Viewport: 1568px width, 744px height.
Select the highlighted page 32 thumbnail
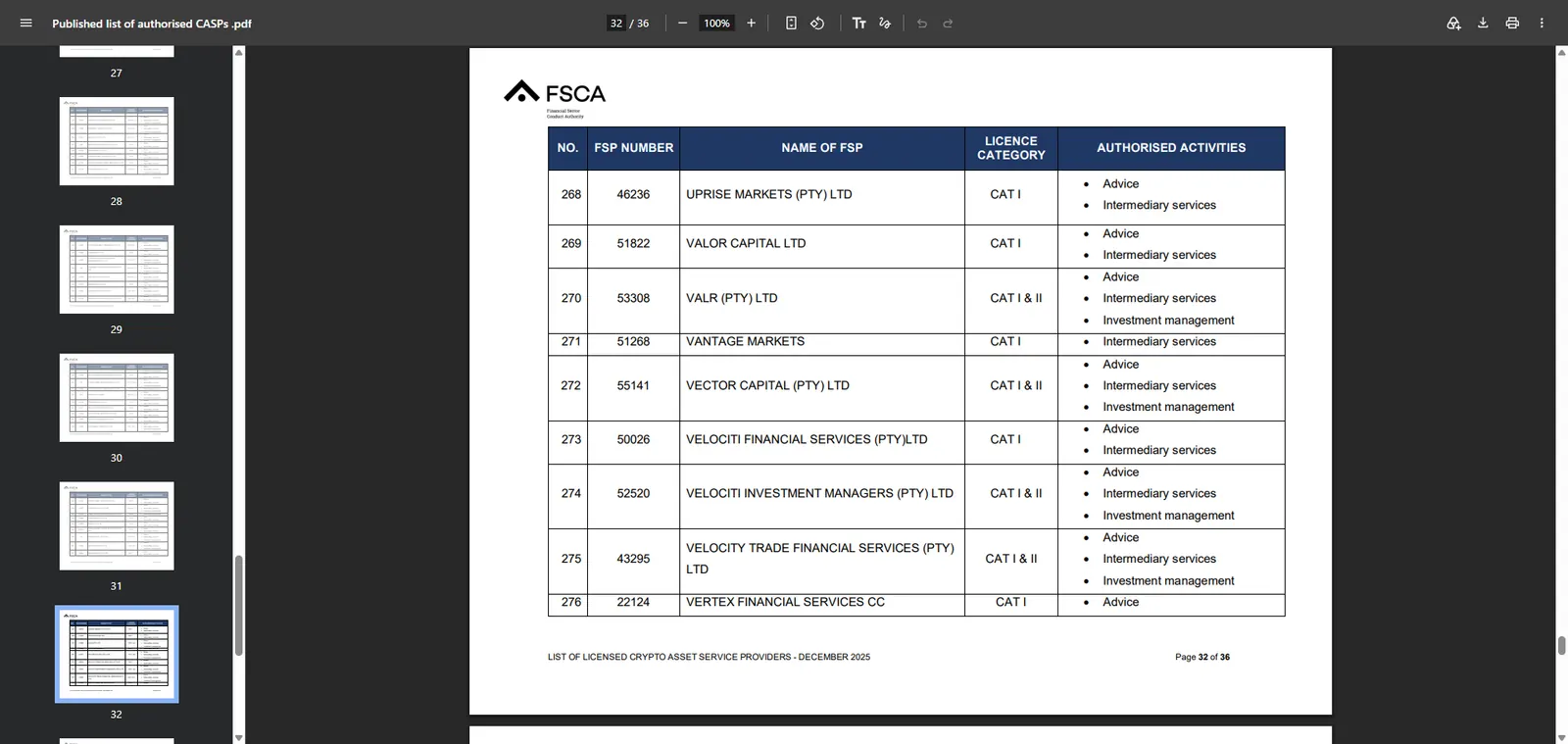[x=117, y=654]
